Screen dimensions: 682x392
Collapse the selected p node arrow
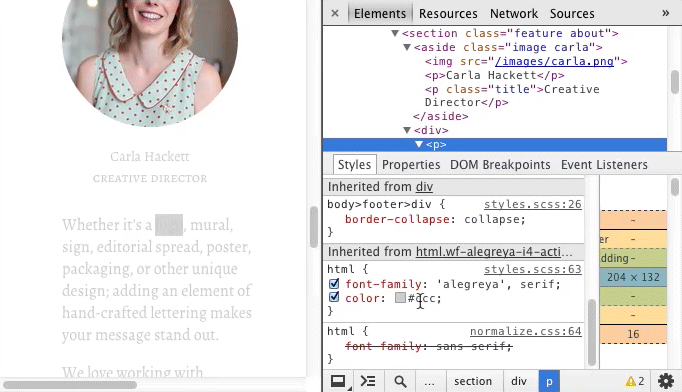(x=419, y=144)
